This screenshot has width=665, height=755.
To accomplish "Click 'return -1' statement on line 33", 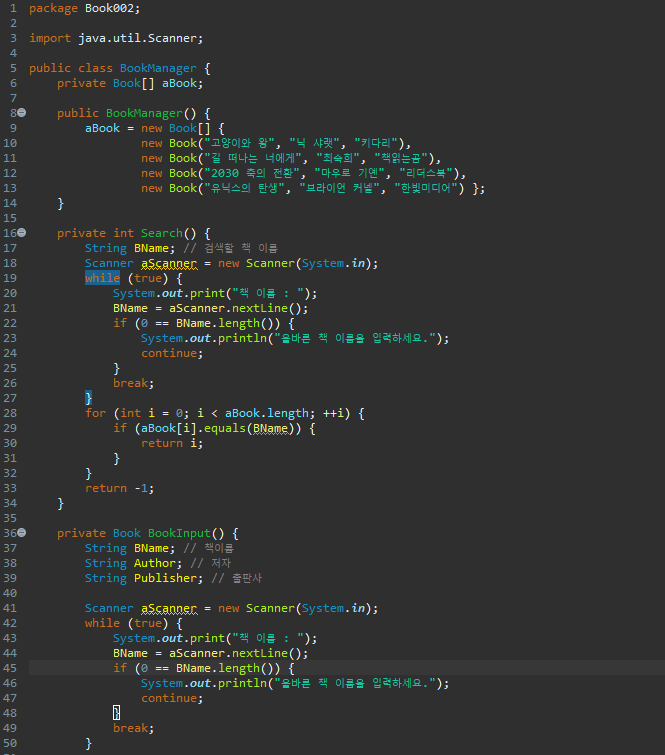I will [117, 488].
